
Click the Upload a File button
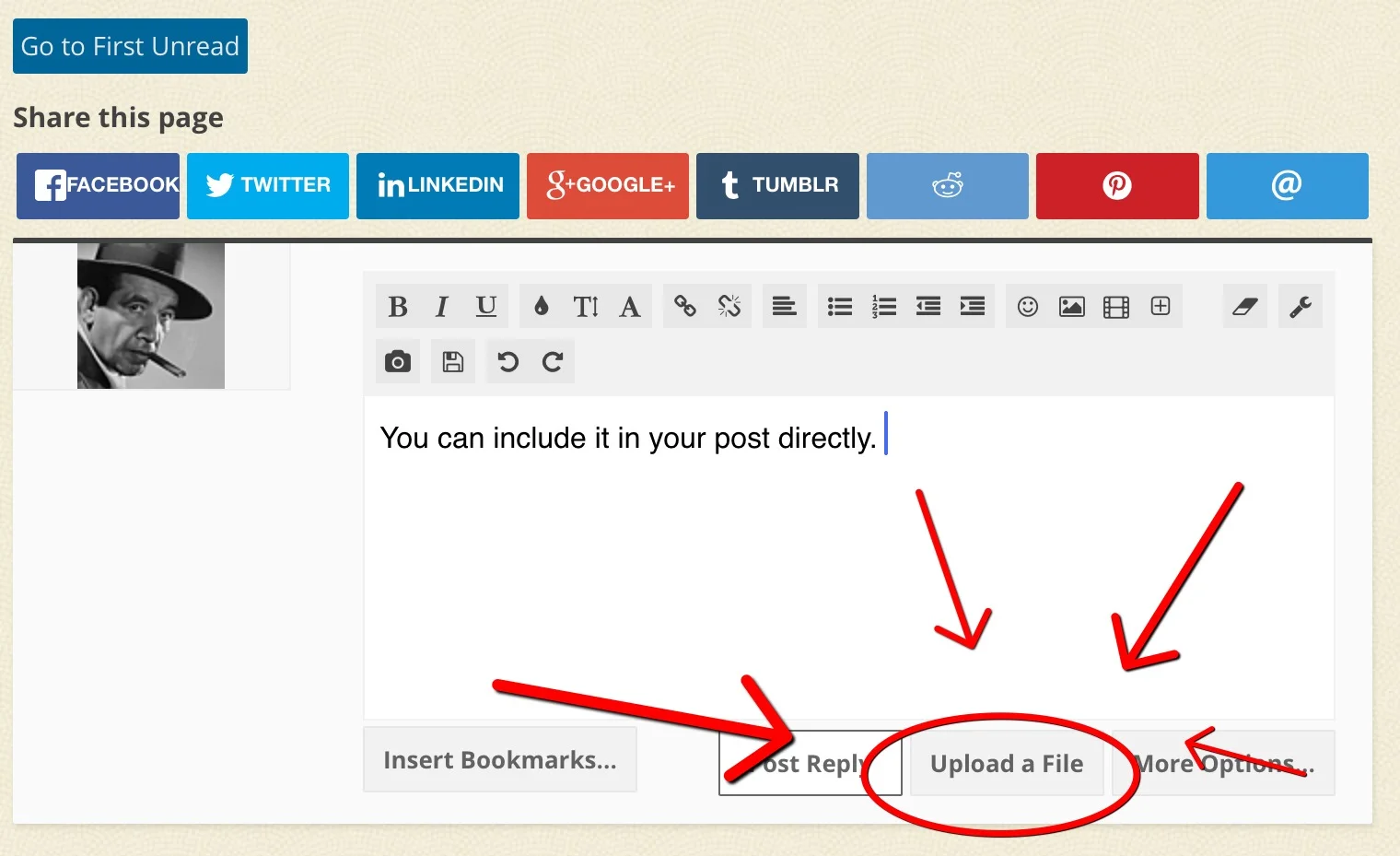[x=1007, y=763]
